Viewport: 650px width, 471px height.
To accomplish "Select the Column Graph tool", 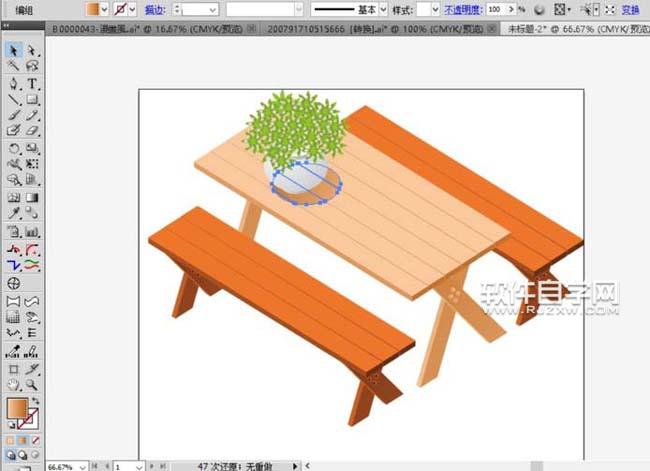I will (32, 232).
